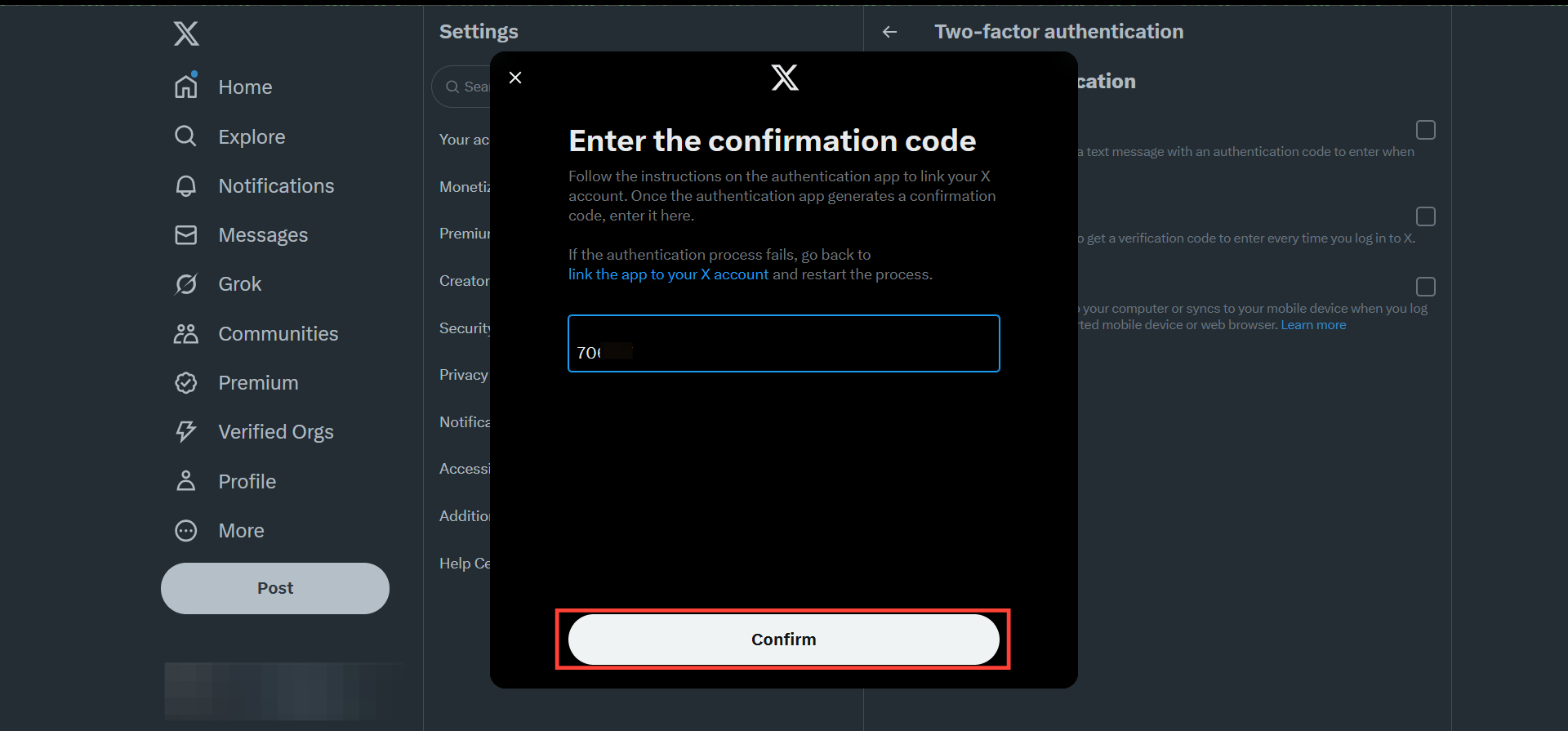
Task: Enable the text message authentication checkbox
Action: (1426, 129)
